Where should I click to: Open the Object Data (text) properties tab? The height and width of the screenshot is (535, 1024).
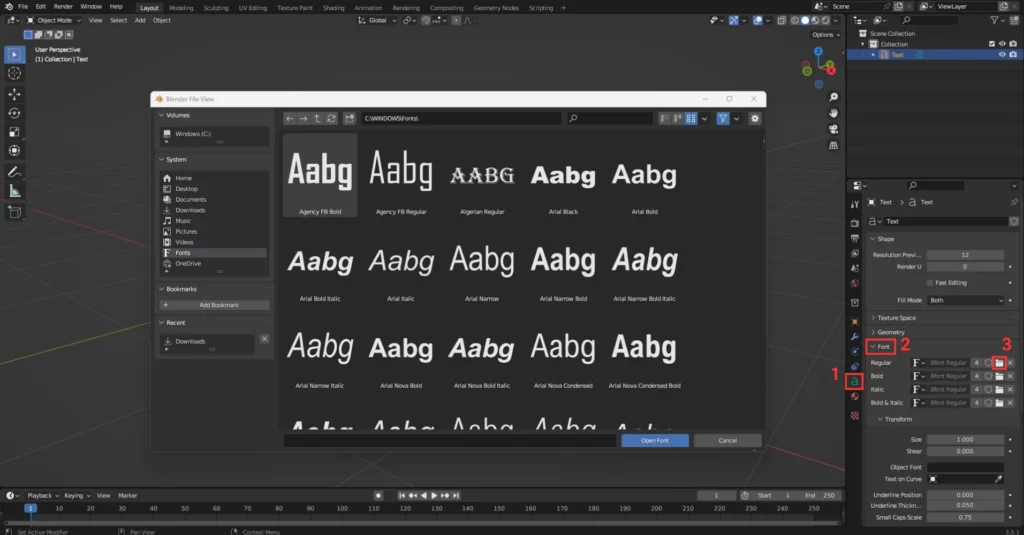point(854,381)
